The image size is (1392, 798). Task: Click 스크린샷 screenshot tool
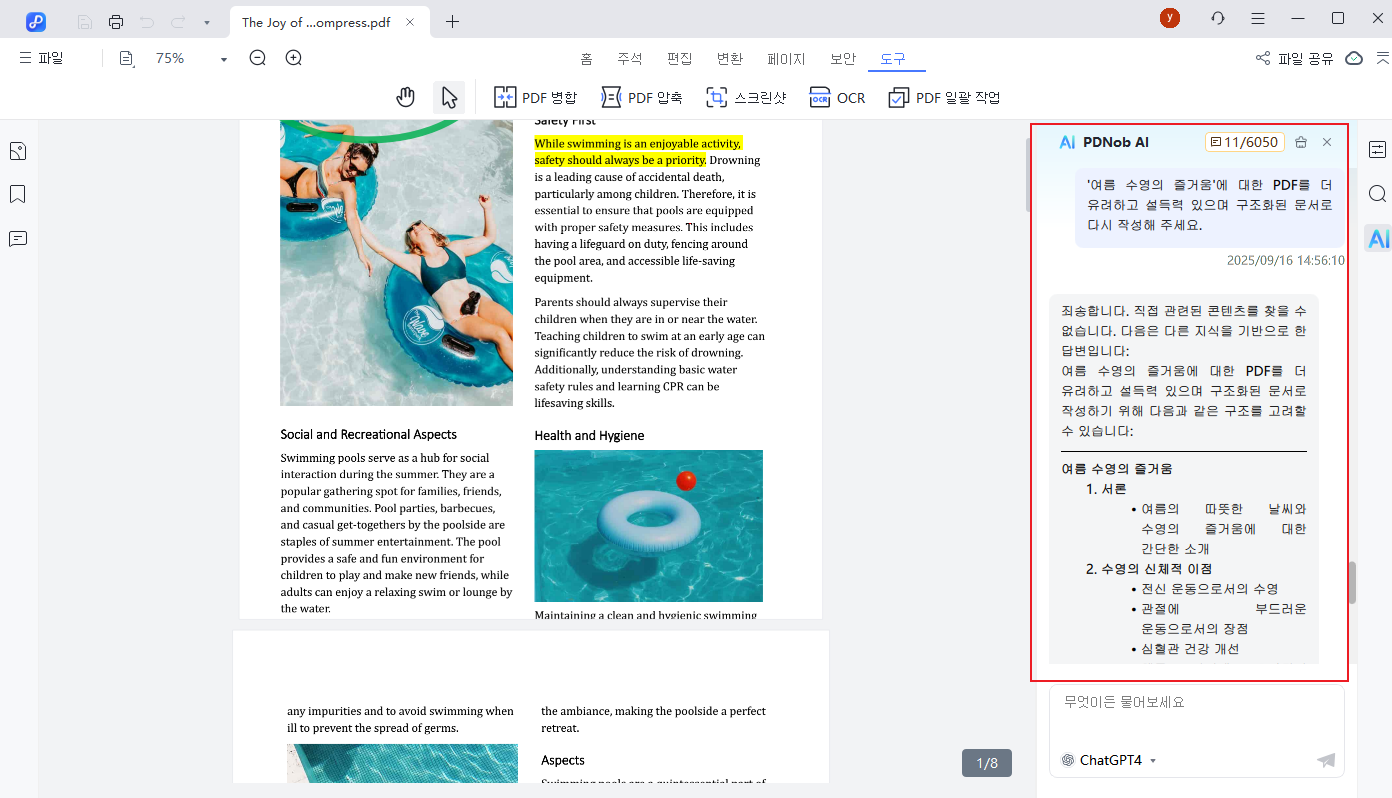pos(746,97)
